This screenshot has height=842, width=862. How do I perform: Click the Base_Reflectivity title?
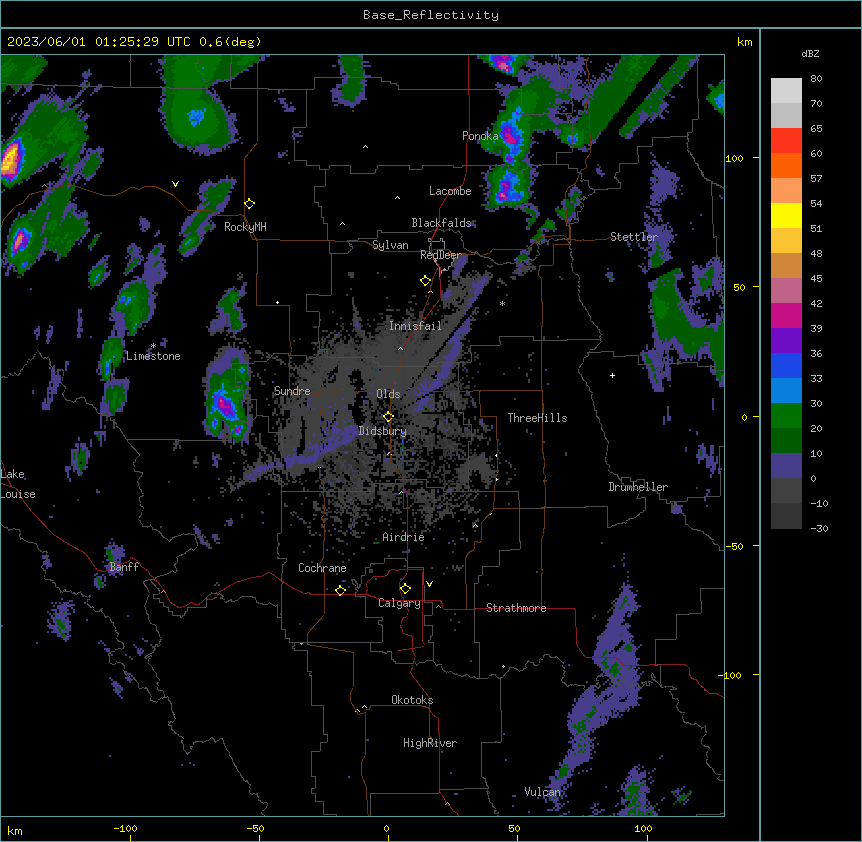point(431,15)
